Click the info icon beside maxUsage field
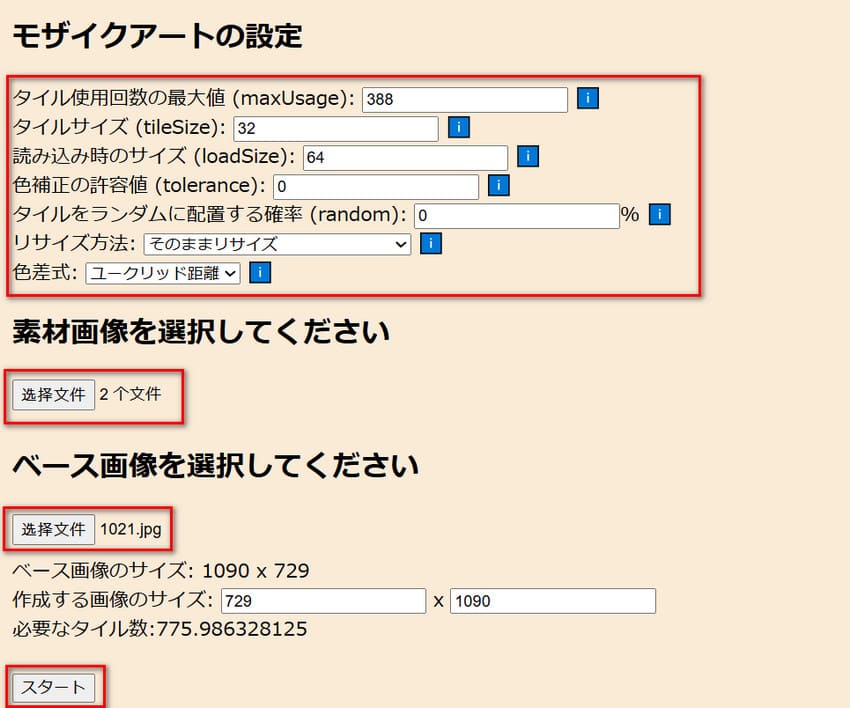 coord(588,98)
